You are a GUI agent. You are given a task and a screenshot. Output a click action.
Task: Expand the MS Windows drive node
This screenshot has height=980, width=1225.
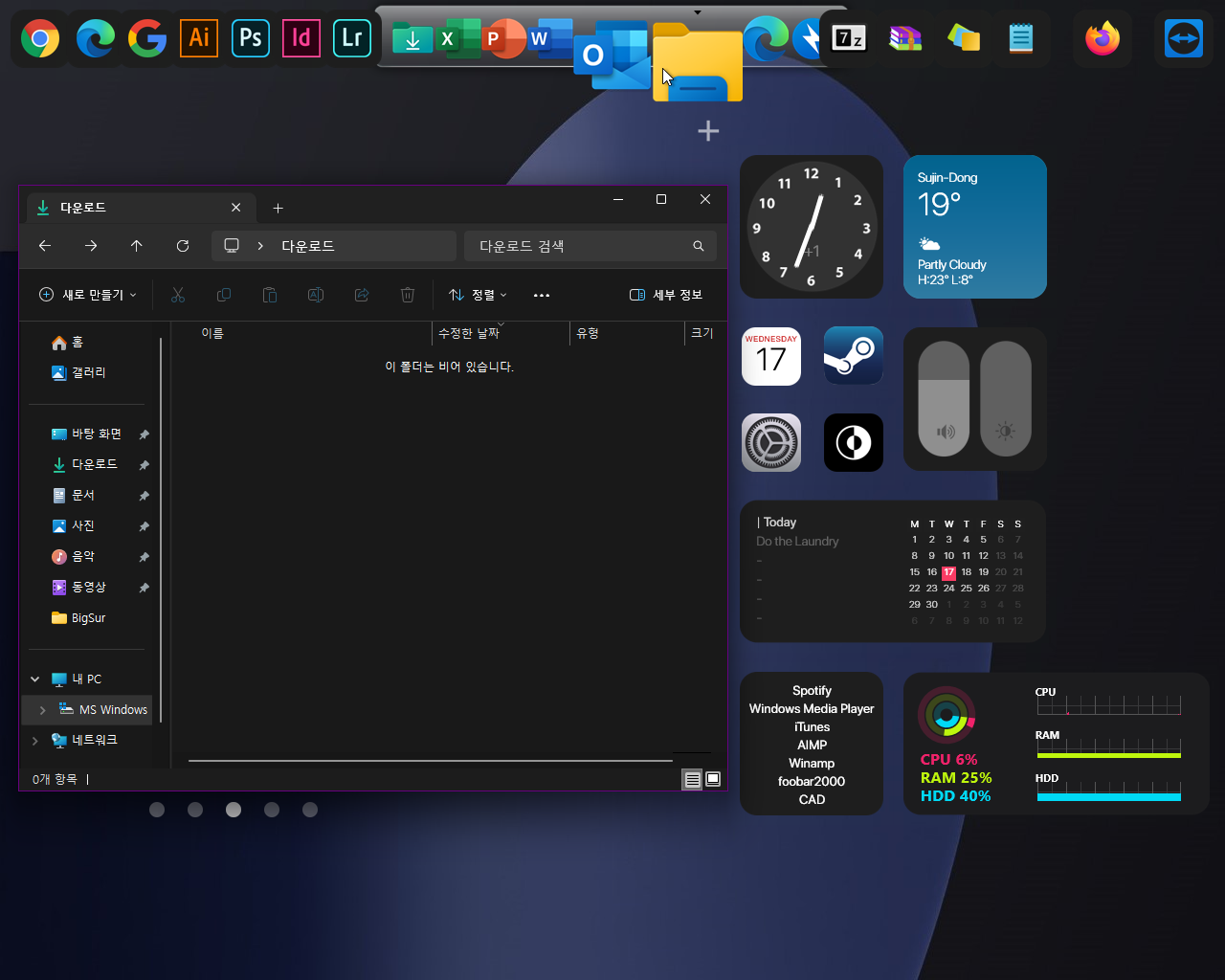point(43,709)
